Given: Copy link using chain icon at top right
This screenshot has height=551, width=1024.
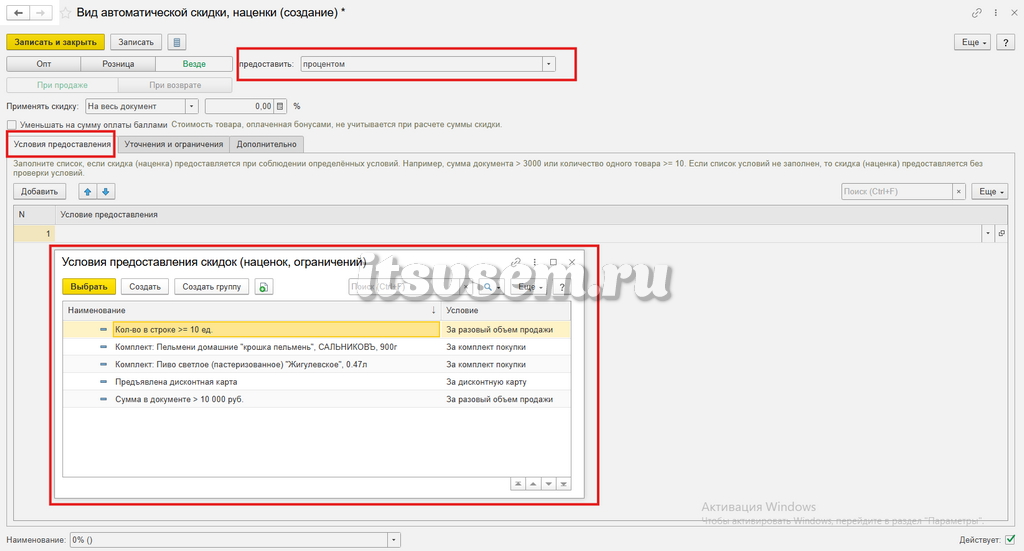Looking at the screenshot, I should coord(976,12).
